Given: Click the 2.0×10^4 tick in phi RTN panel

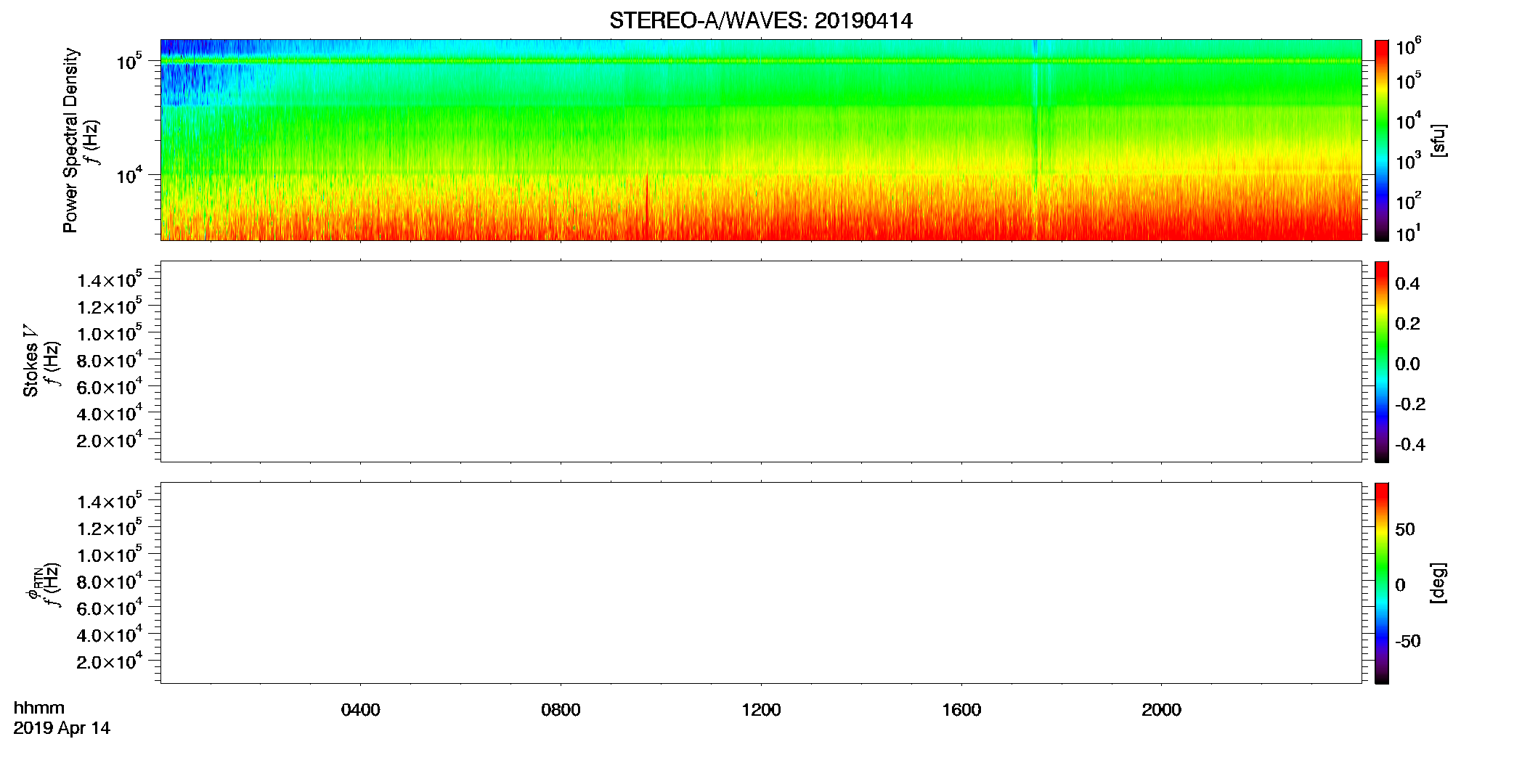Looking at the screenshot, I should pyautogui.click(x=110, y=661).
